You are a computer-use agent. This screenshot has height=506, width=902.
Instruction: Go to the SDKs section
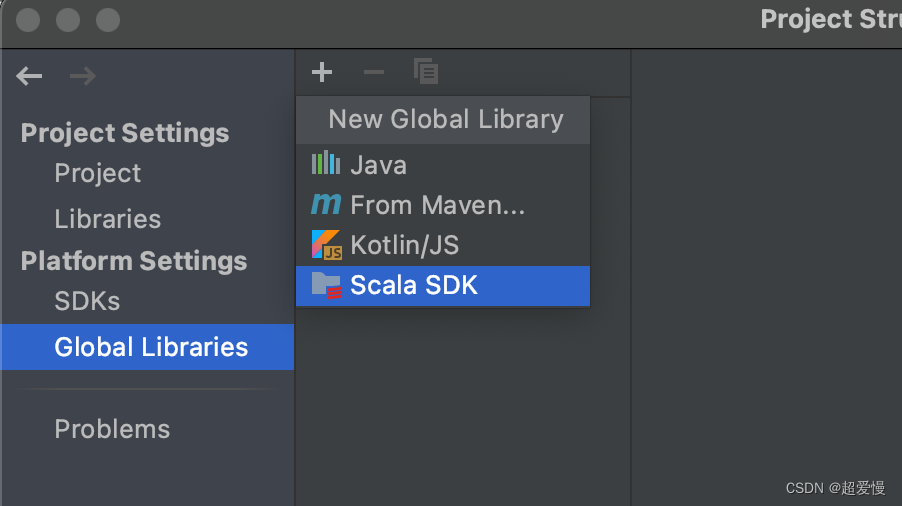[87, 301]
